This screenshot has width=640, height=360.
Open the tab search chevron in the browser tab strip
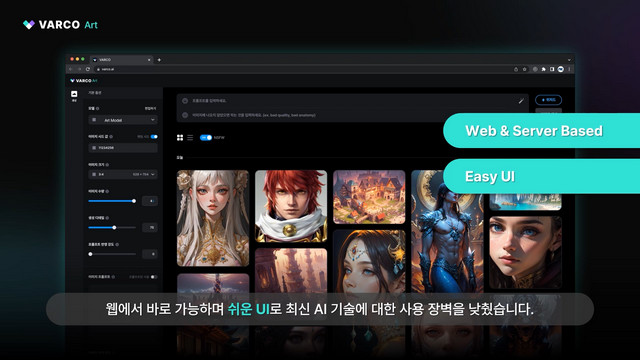coord(569,60)
